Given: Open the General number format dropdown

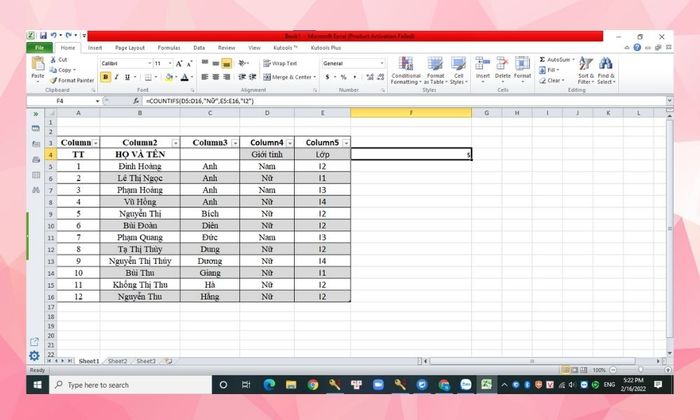Looking at the screenshot, I should (x=381, y=63).
